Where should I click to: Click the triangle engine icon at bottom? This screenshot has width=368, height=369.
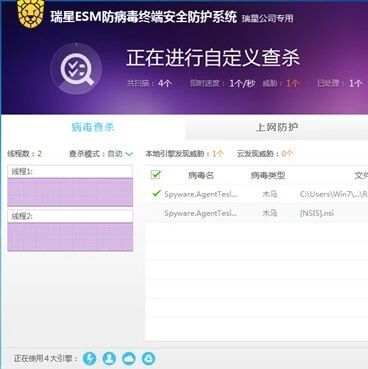point(148,359)
